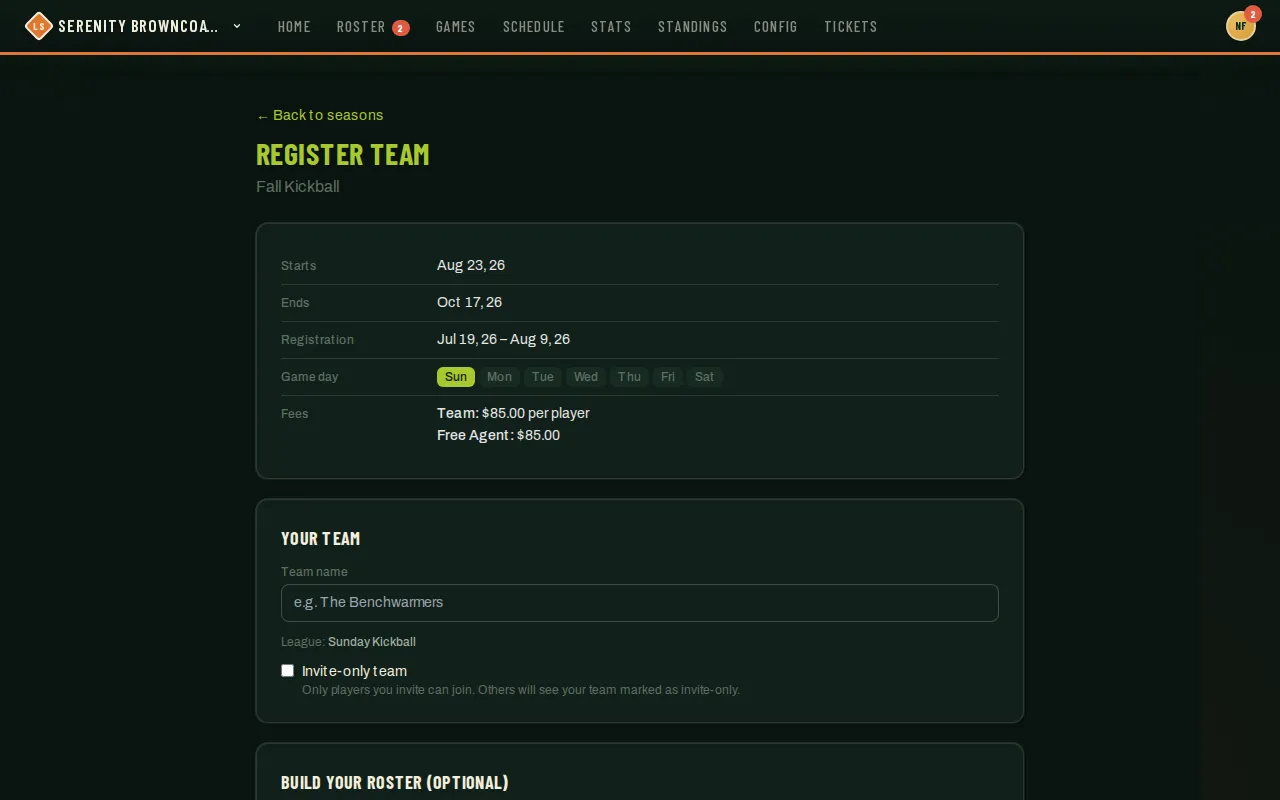View the Stats page
Viewport: 1280px width, 800px height.
point(611,27)
